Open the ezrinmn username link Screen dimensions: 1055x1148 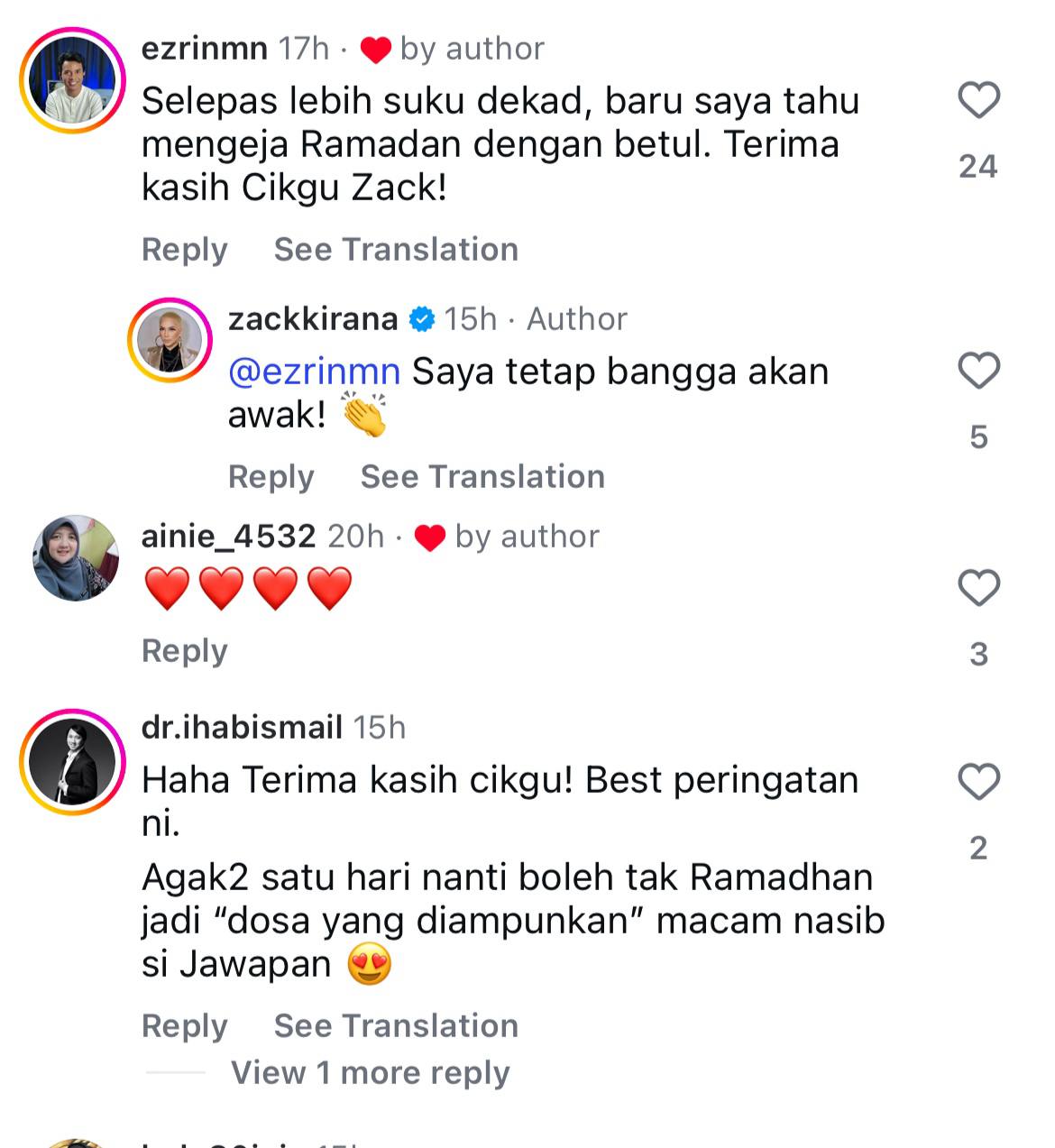(205, 48)
